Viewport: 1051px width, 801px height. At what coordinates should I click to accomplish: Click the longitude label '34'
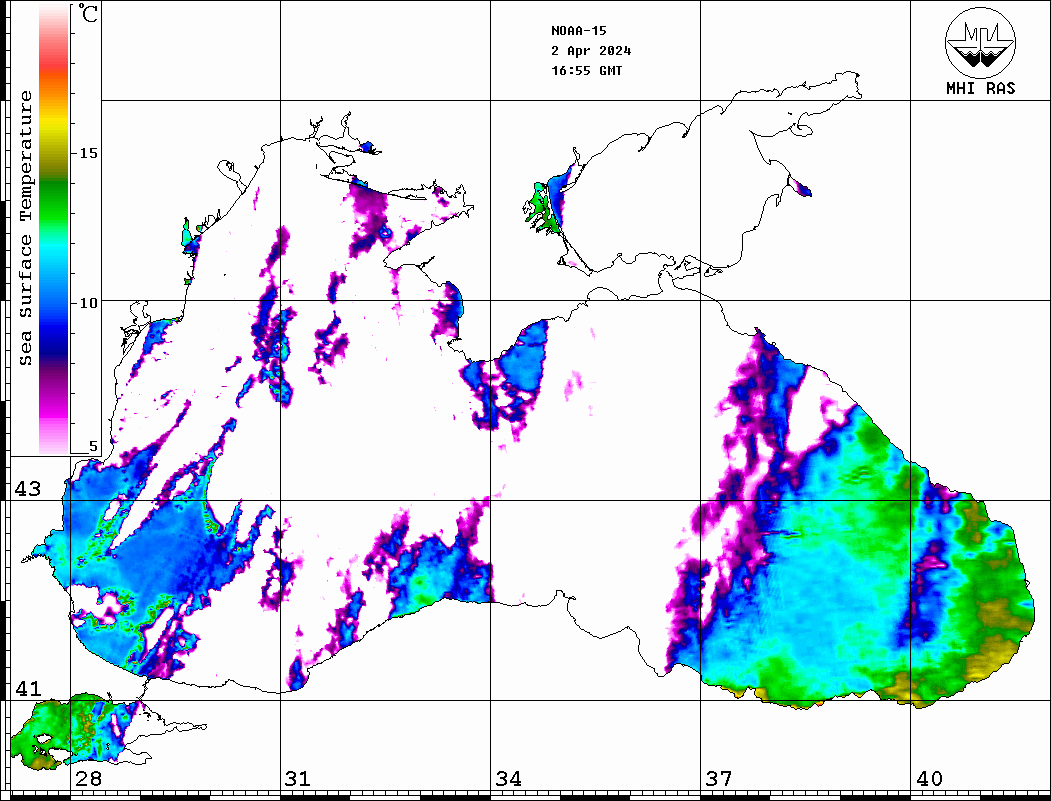pyautogui.click(x=508, y=779)
